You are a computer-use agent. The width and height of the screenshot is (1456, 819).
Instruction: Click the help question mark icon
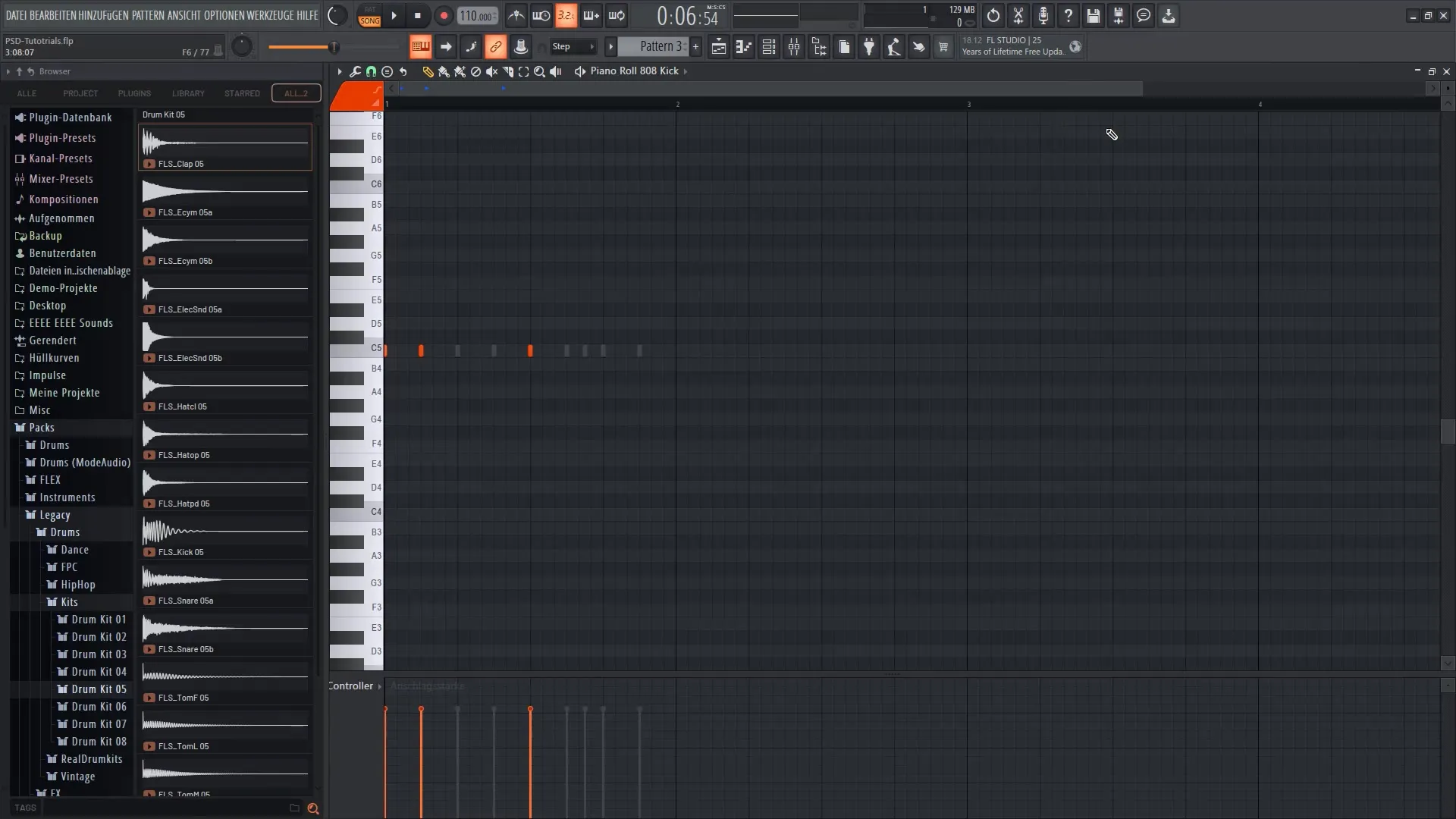1068,16
